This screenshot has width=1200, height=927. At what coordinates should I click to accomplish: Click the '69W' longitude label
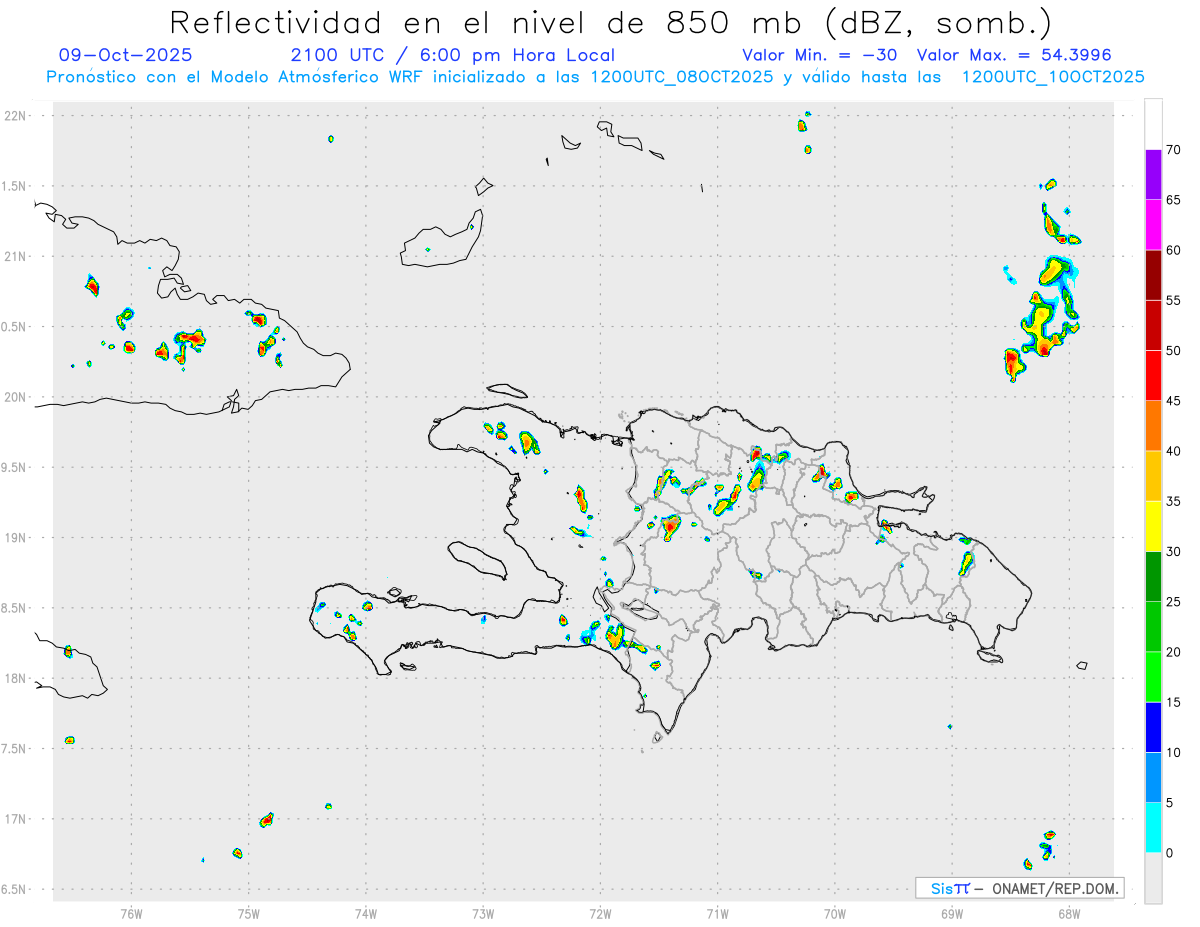(x=952, y=913)
